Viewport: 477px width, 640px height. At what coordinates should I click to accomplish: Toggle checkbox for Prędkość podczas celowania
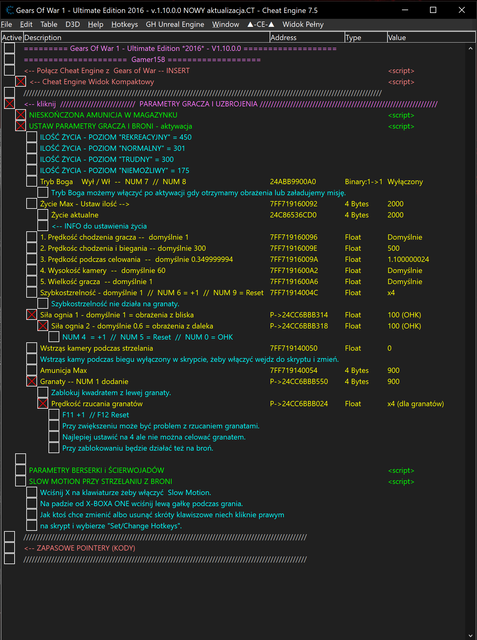coord(31,259)
